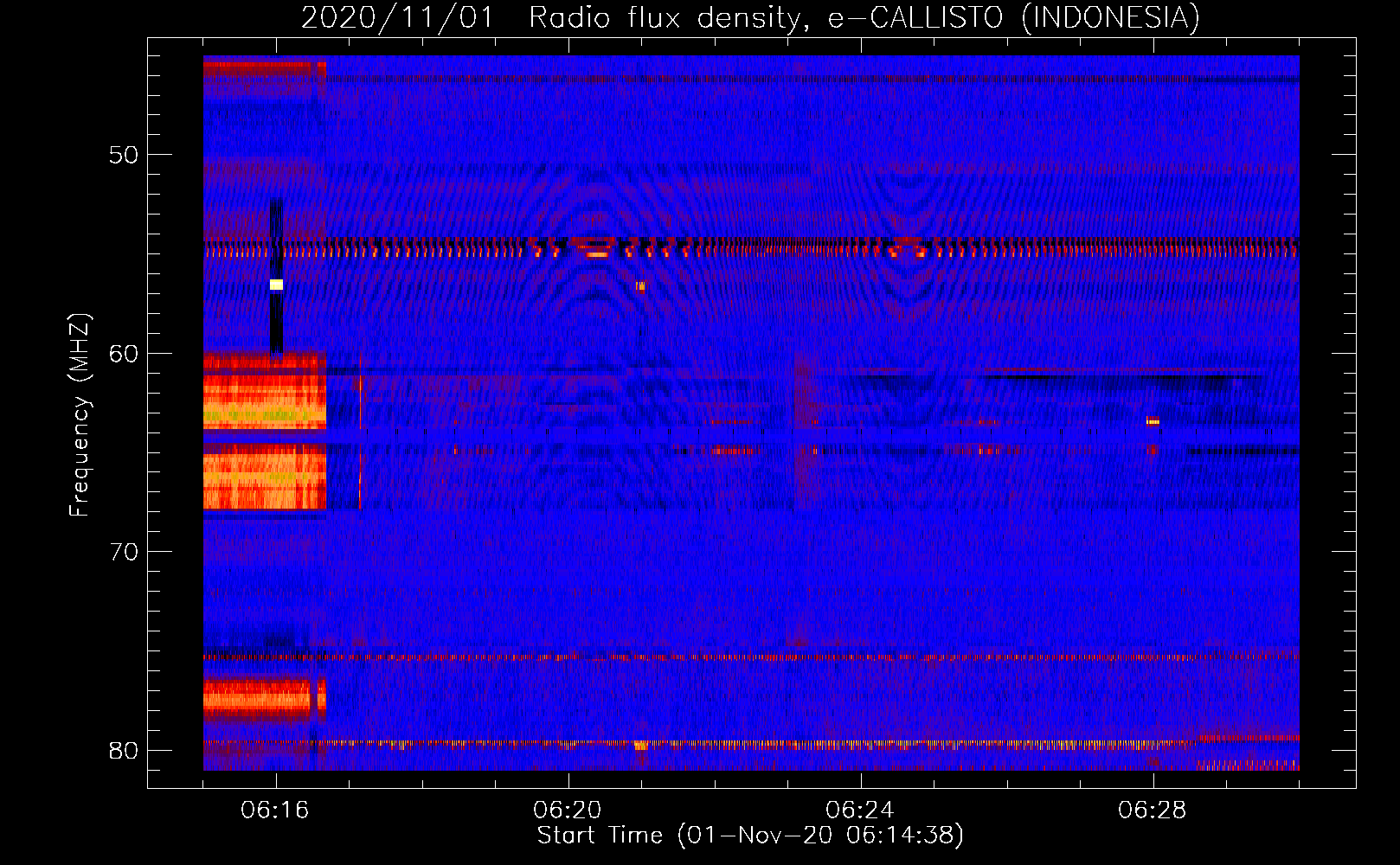Click the 06:28 time tick label
1400x865 pixels.
click(x=1153, y=811)
